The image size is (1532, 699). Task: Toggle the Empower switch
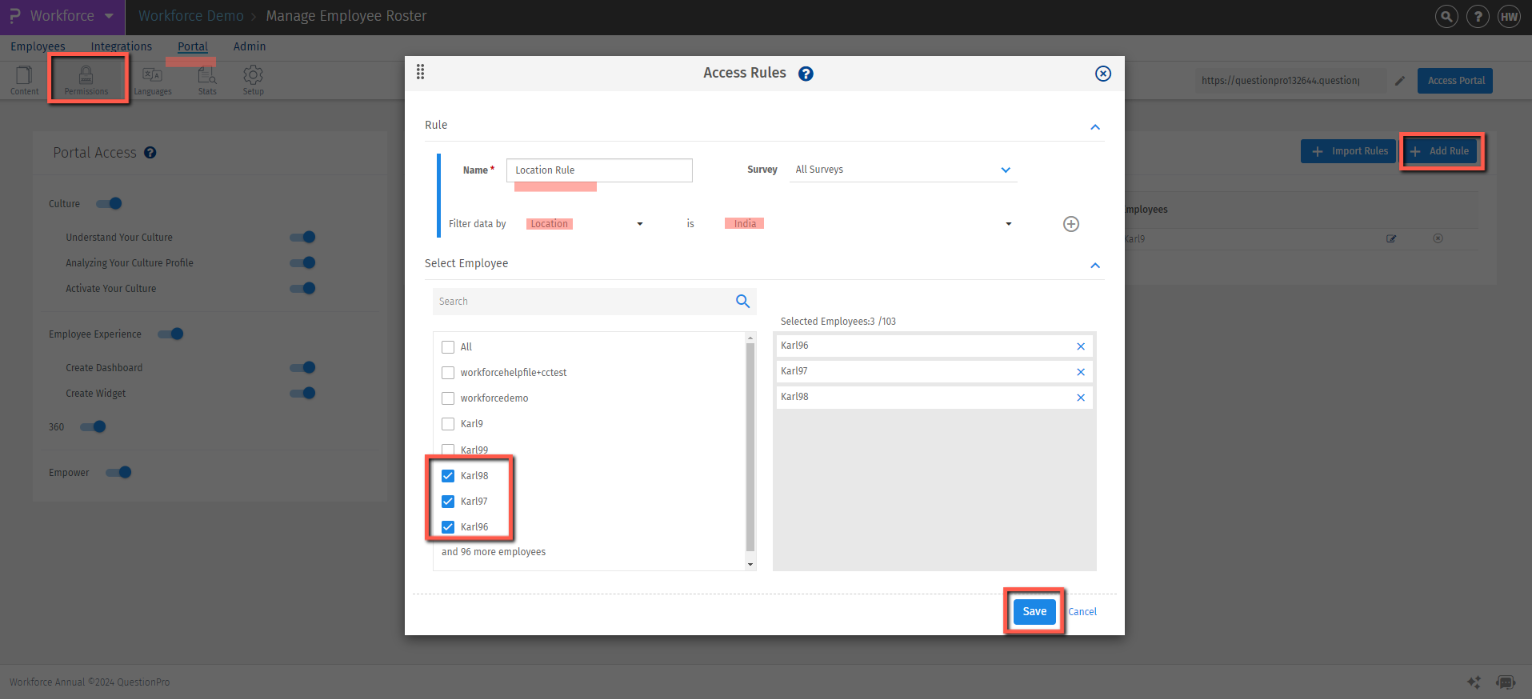pos(118,472)
